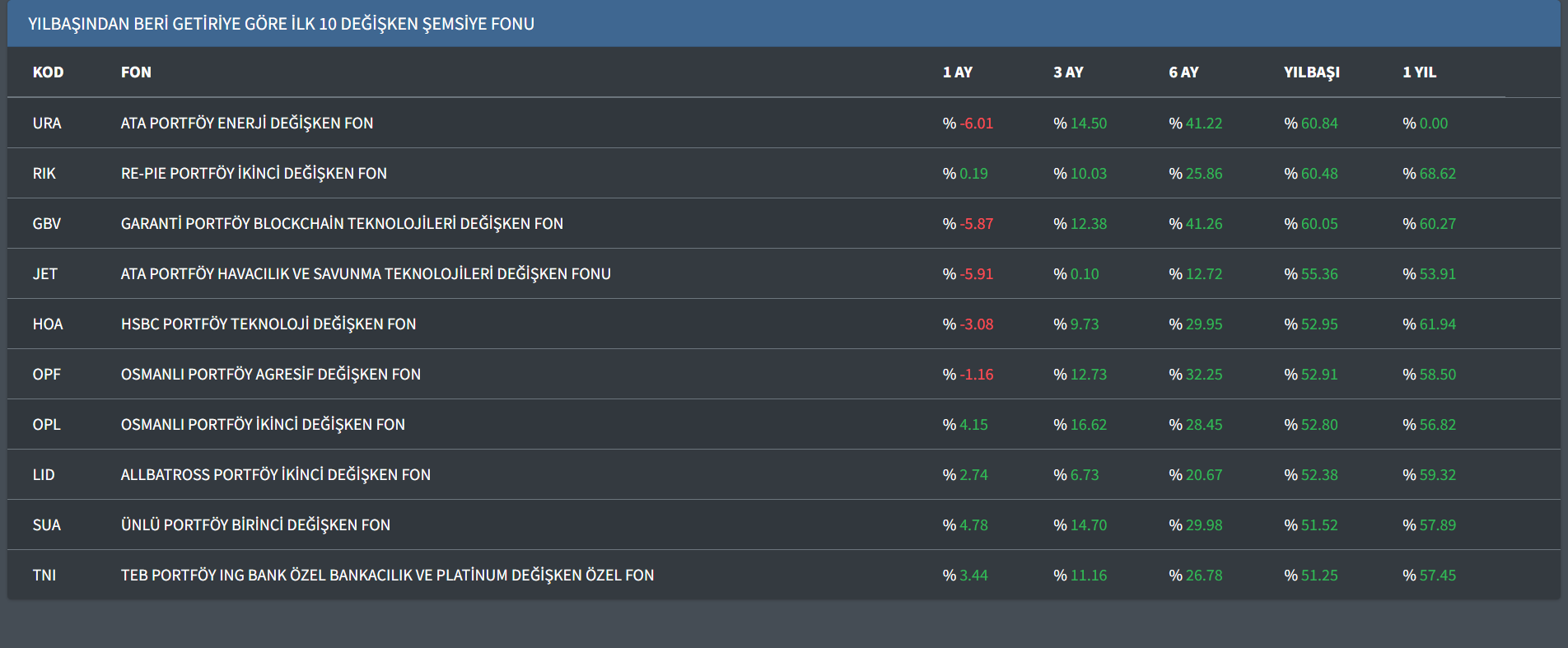Viewport: 1568px width, 648px height.
Task: Open OSMANLI PORTFÖY AGRESİF DEĞİŞKEN FON
Action: (x=270, y=374)
